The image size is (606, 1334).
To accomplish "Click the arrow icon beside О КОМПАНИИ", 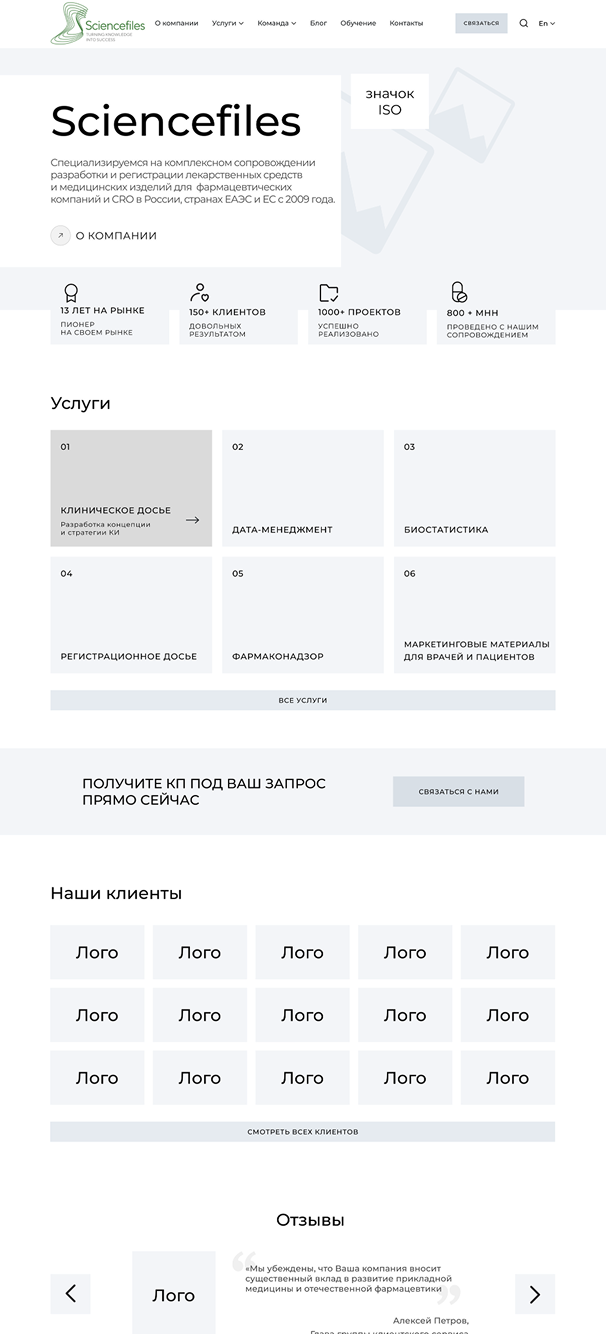I will [x=61, y=236].
